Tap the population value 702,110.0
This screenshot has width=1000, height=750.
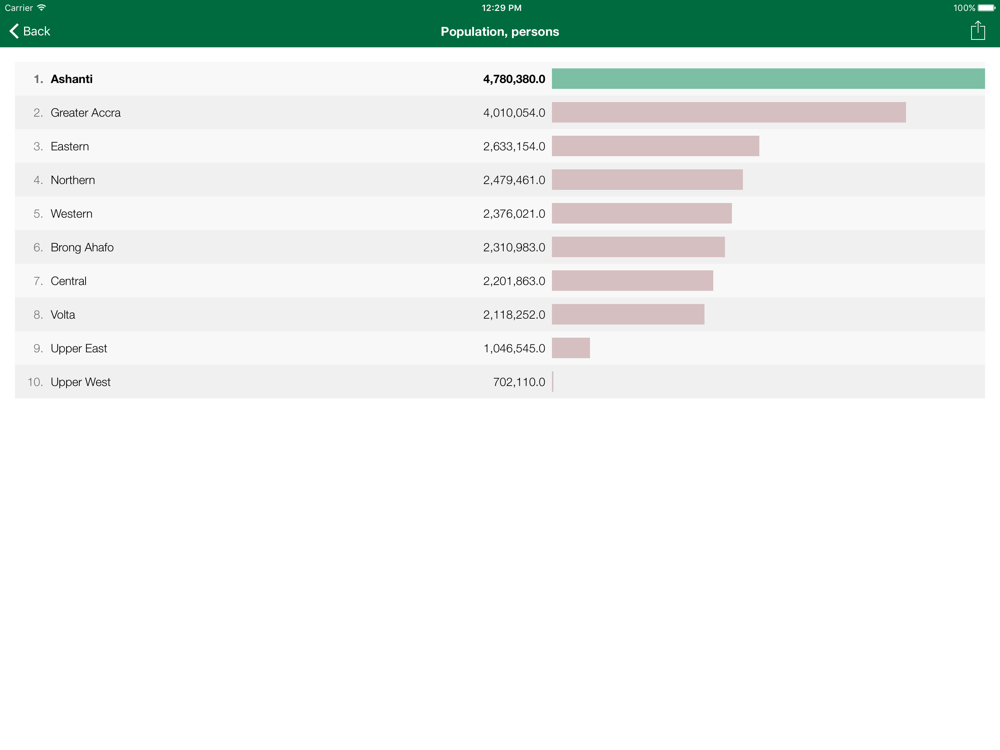tap(519, 382)
